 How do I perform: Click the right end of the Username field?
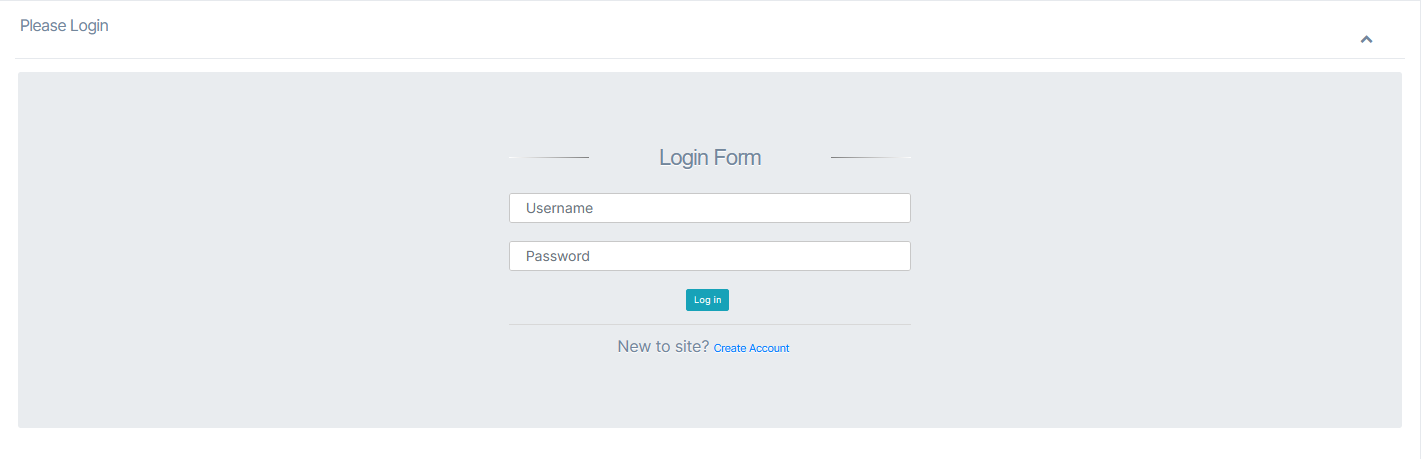(895, 208)
